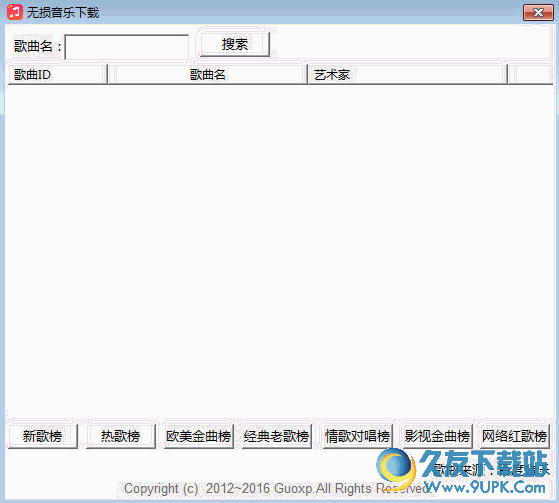Image resolution: width=559 pixels, height=503 pixels.
Task: Open the 网络红歌榜 chart
Action: (514, 436)
